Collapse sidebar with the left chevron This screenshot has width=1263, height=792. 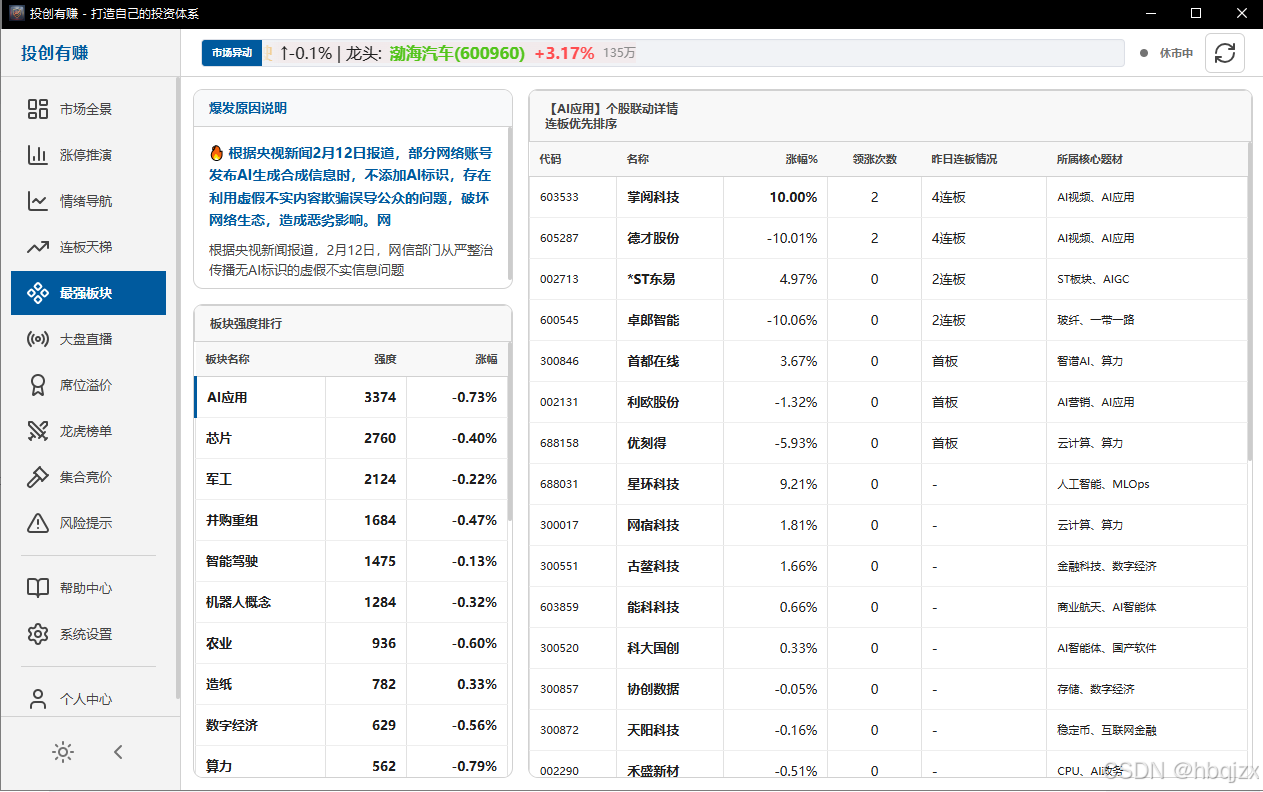pyautogui.click(x=118, y=752)
